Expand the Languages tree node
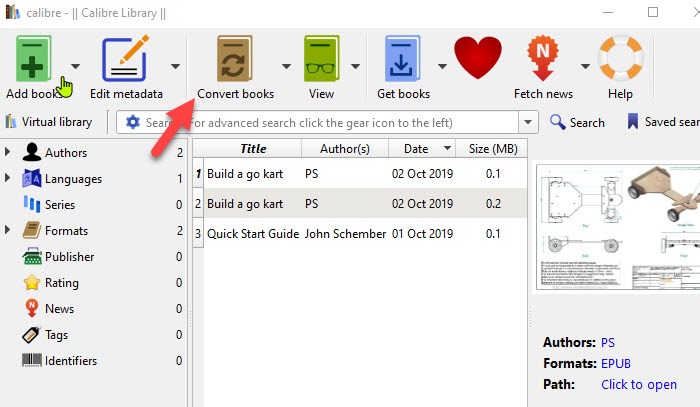Screen dimensions: 700x407 7,178
